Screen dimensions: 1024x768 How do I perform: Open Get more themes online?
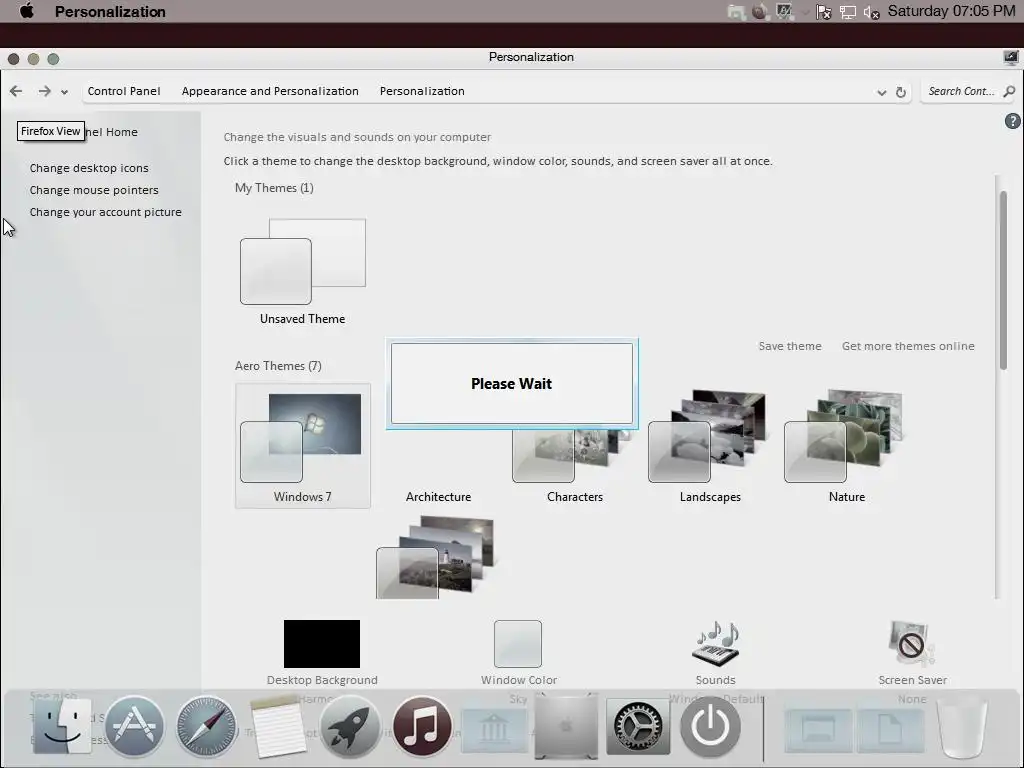pyautogui.click(x=908, y=346)
